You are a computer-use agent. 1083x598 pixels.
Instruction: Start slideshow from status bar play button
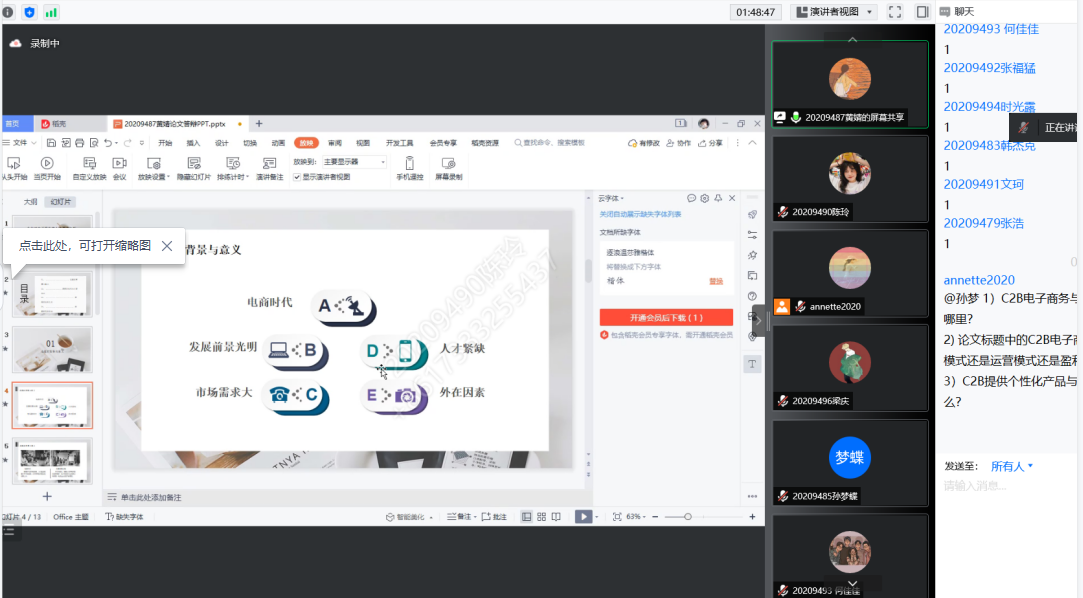point(583,517)
